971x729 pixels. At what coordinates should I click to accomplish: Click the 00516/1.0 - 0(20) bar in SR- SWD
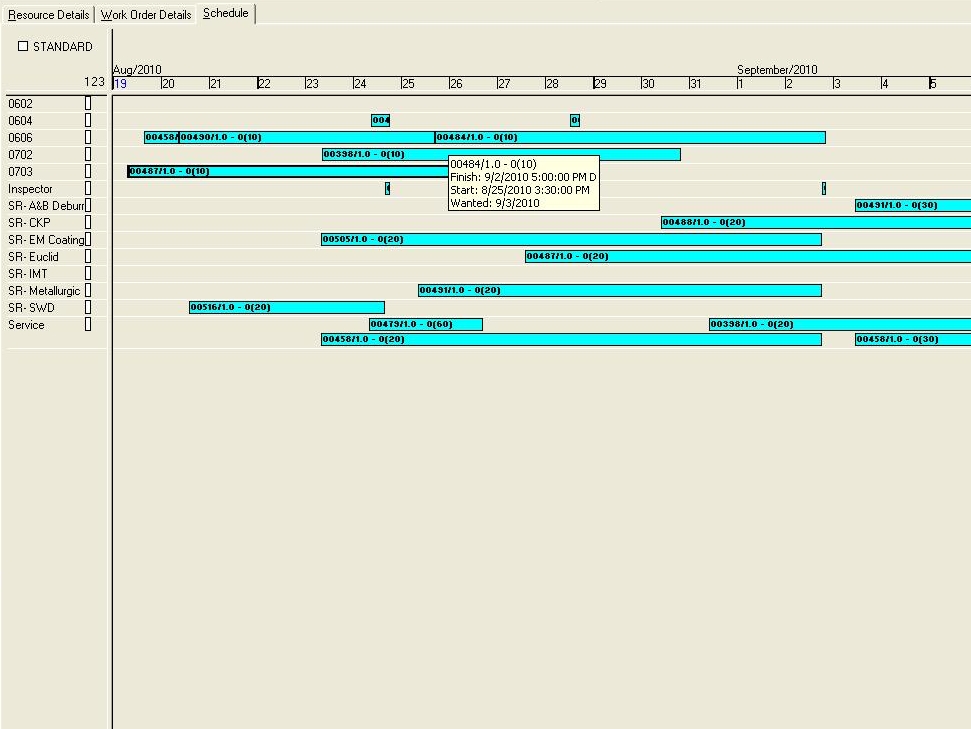click(x=286, y=308)
